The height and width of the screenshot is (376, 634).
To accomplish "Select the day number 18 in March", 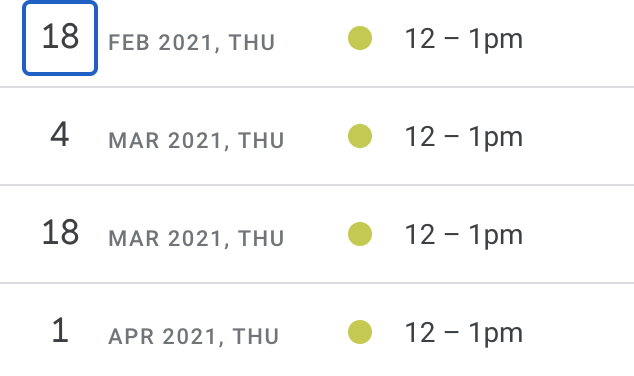I will [60, 232].
